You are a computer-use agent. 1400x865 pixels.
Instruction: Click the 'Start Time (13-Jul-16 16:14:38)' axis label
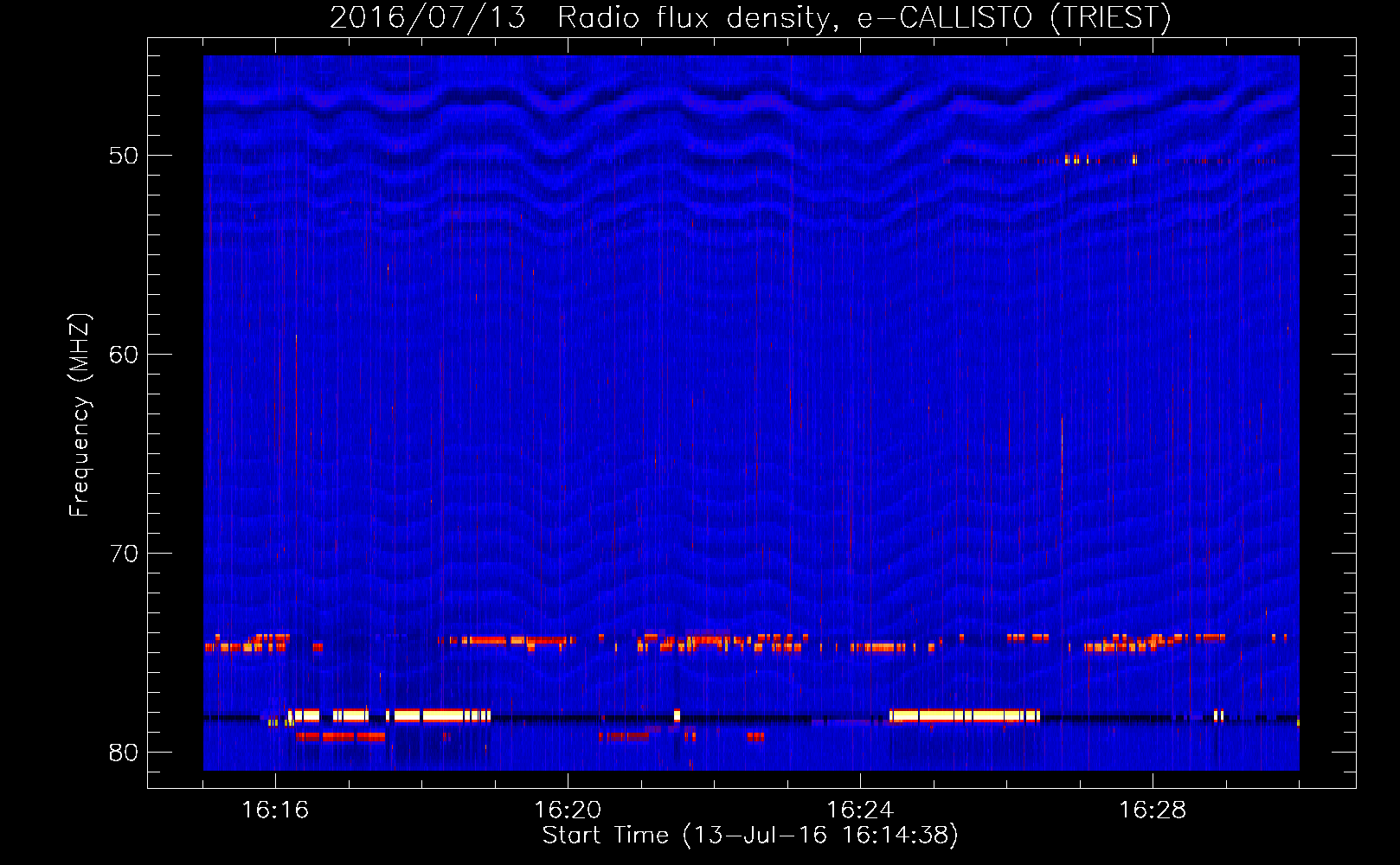pos(750,836)
